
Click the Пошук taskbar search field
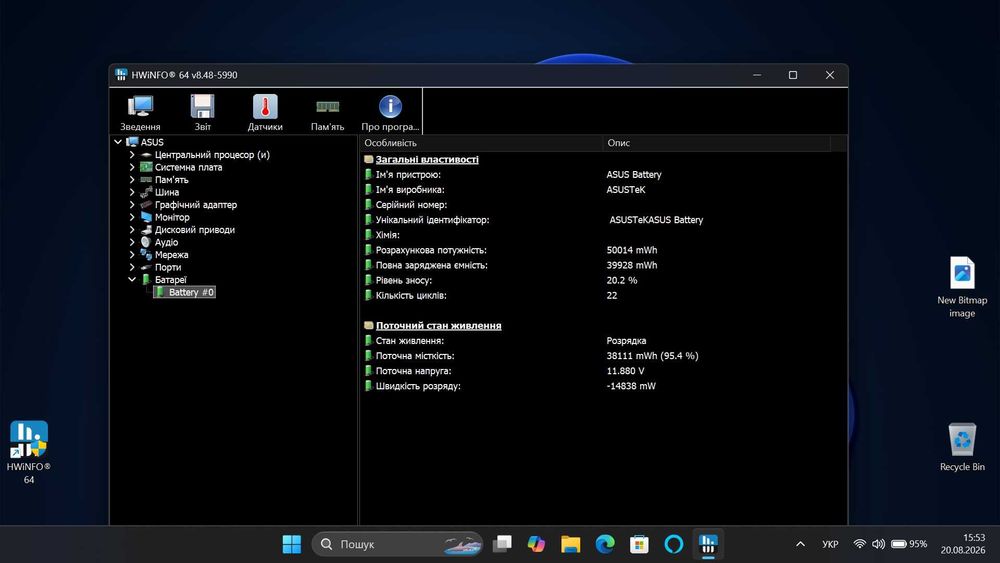[397, 544]
